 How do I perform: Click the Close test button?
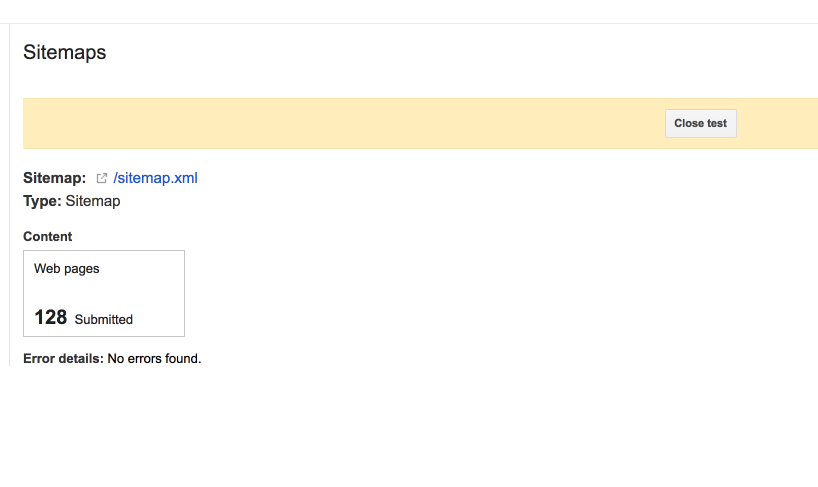point(701,124)
